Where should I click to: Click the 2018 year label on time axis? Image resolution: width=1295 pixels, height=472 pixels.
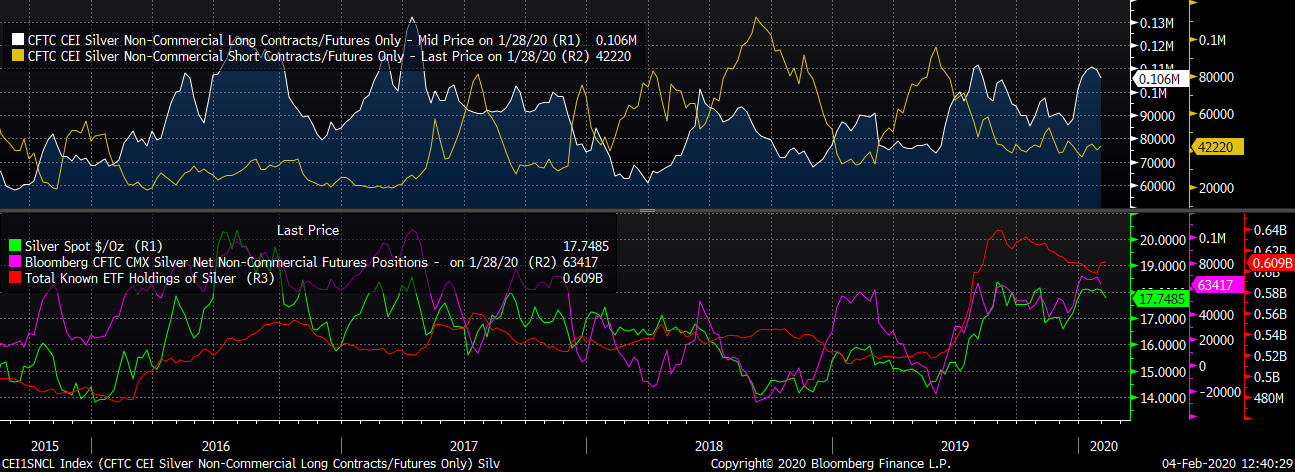[709, 445]
